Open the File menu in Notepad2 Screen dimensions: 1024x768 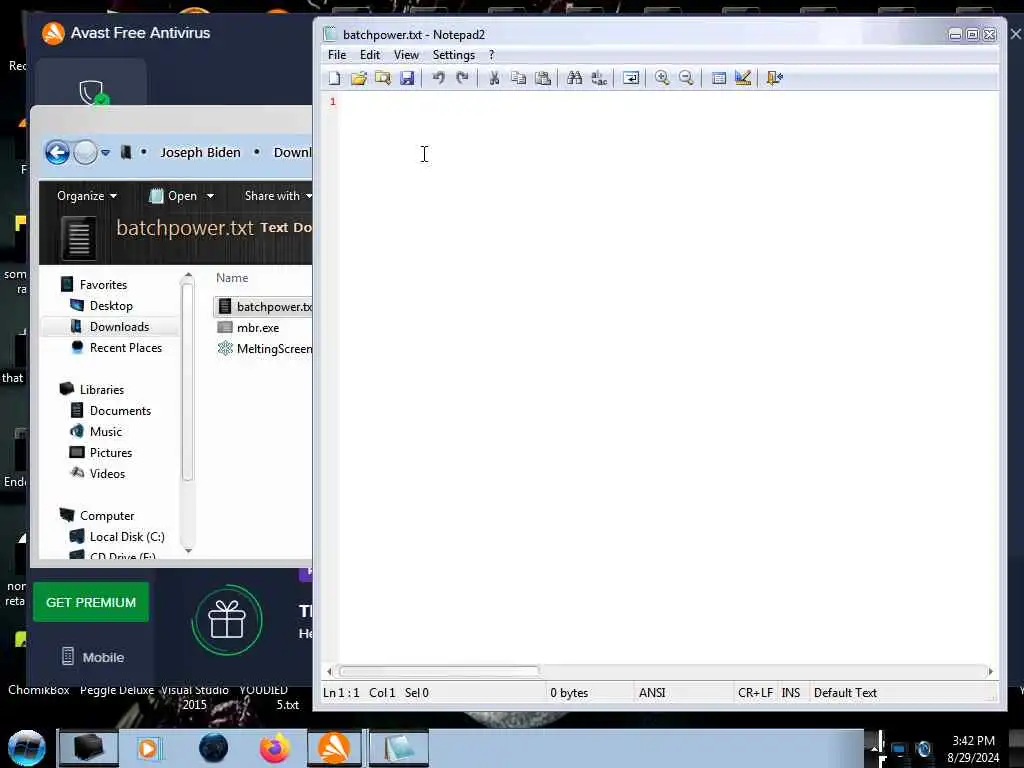pos(337,55)
